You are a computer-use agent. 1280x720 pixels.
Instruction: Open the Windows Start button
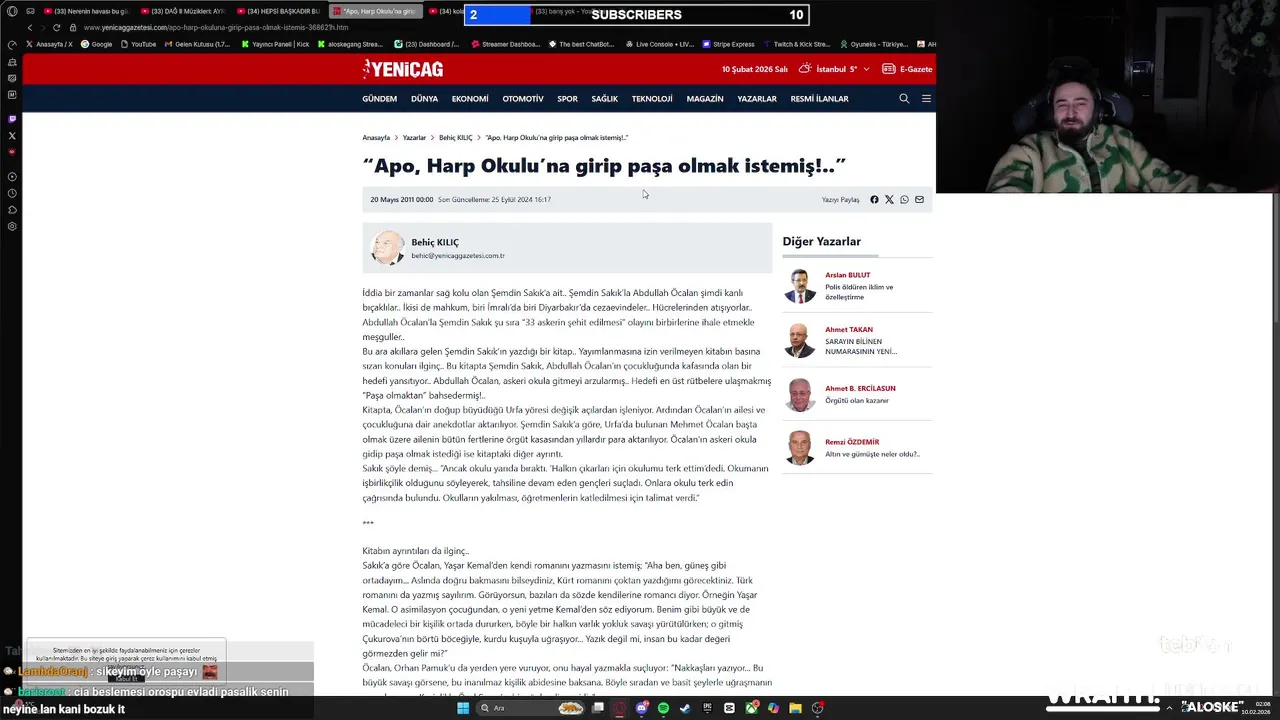463,708
